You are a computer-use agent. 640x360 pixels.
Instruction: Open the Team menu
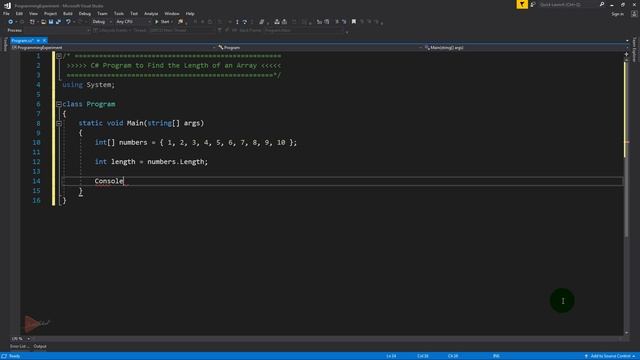(102, 13)
